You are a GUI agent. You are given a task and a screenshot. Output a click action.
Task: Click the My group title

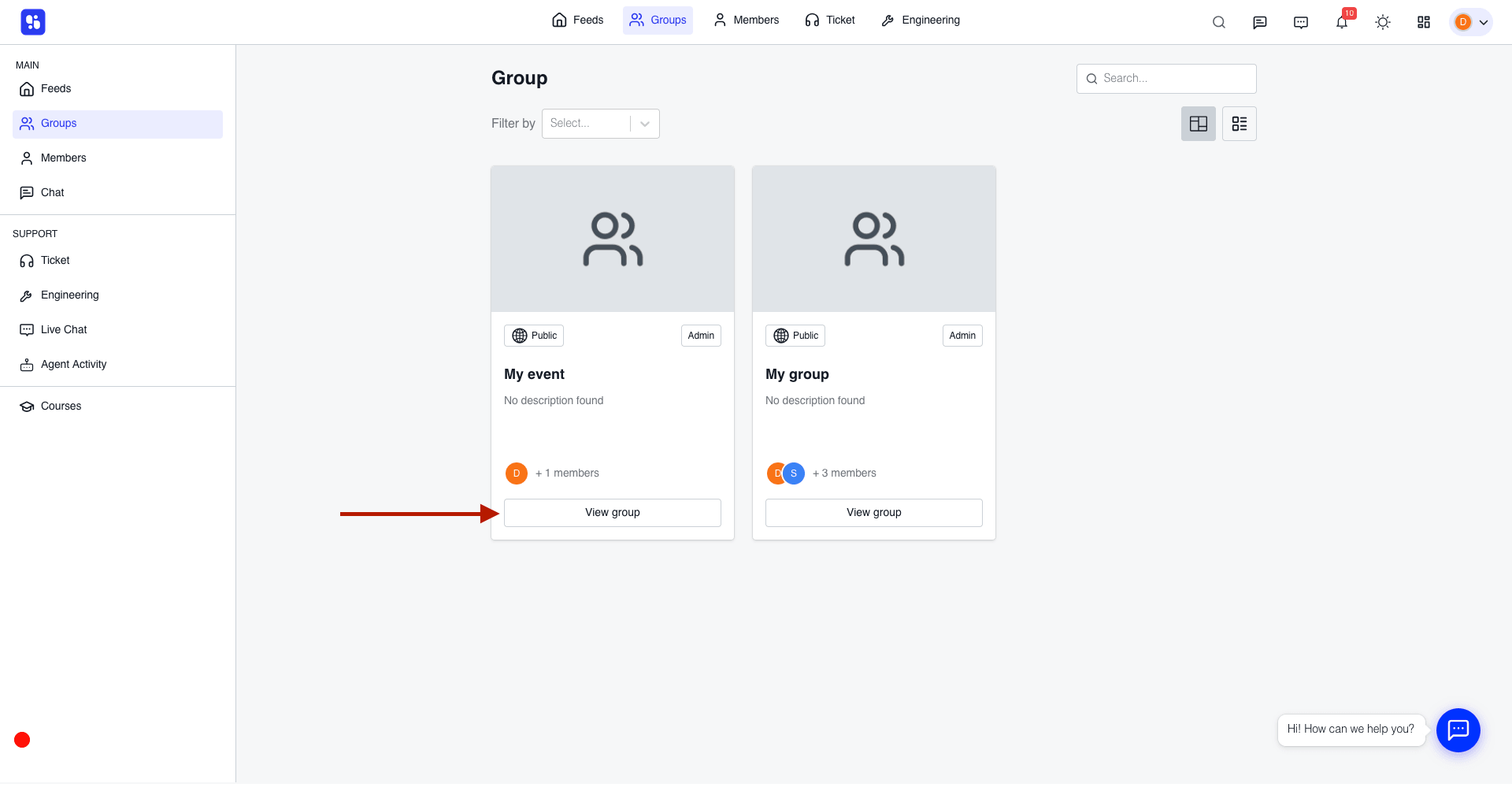(797, 374)
